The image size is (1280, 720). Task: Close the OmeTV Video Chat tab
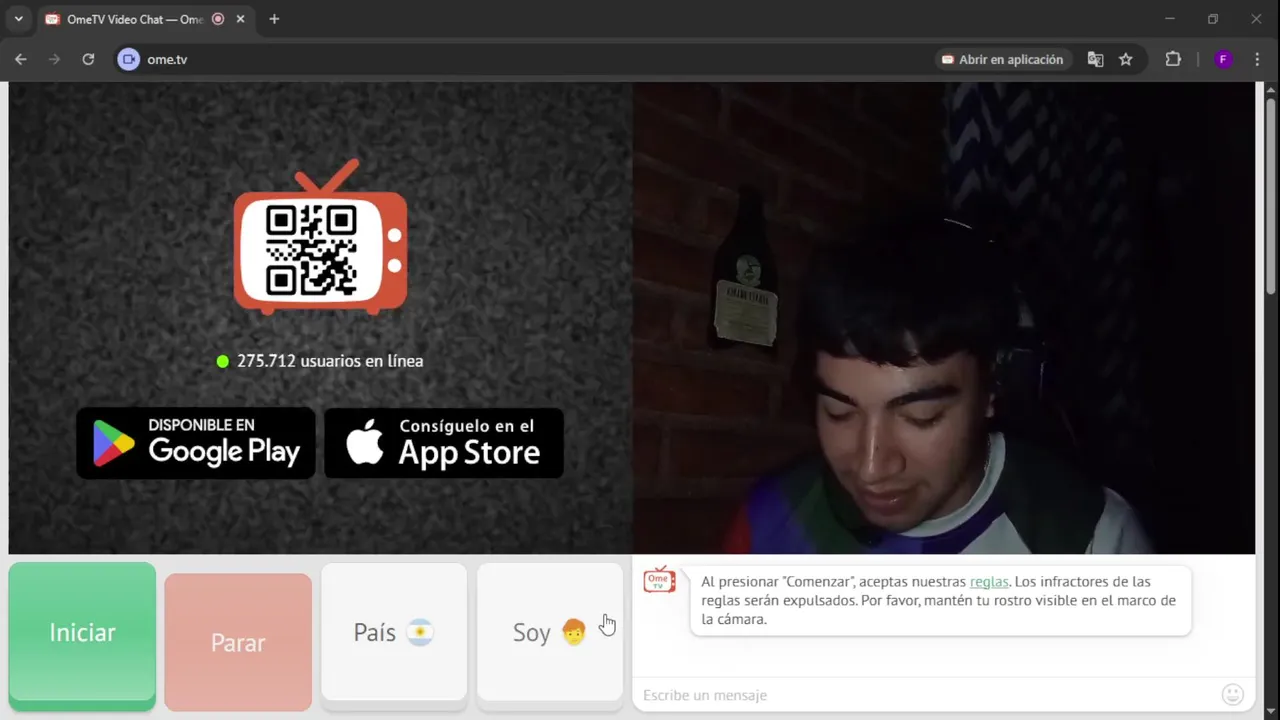point(240,19)
